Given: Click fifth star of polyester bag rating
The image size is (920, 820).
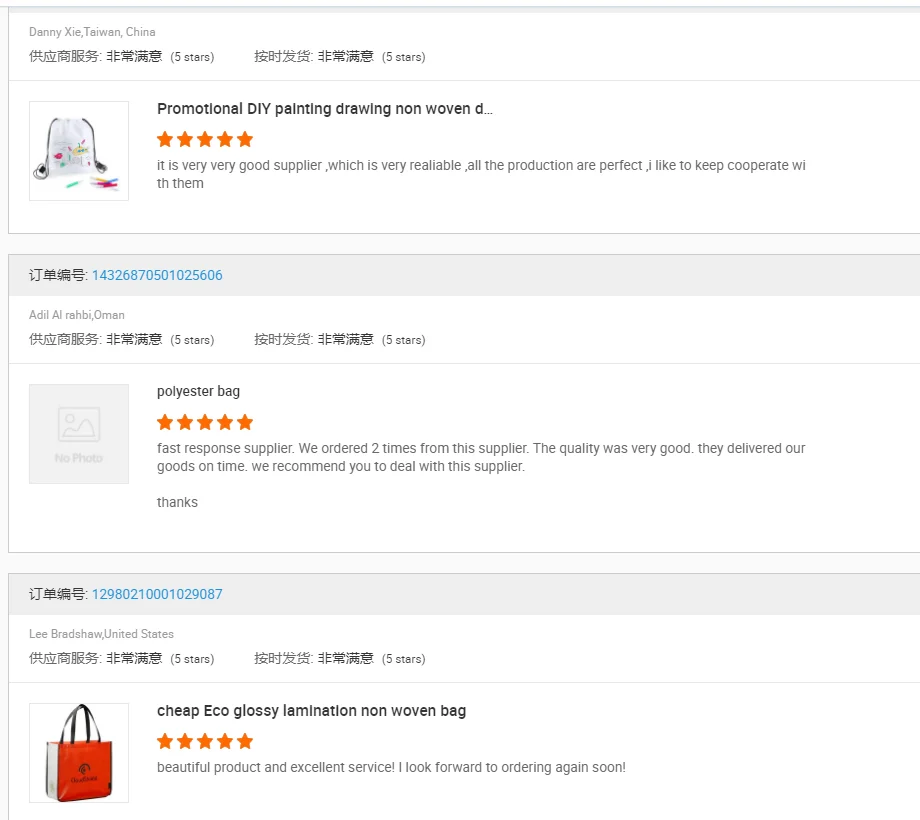Looking at the screenshot, I should coord(245,422).
